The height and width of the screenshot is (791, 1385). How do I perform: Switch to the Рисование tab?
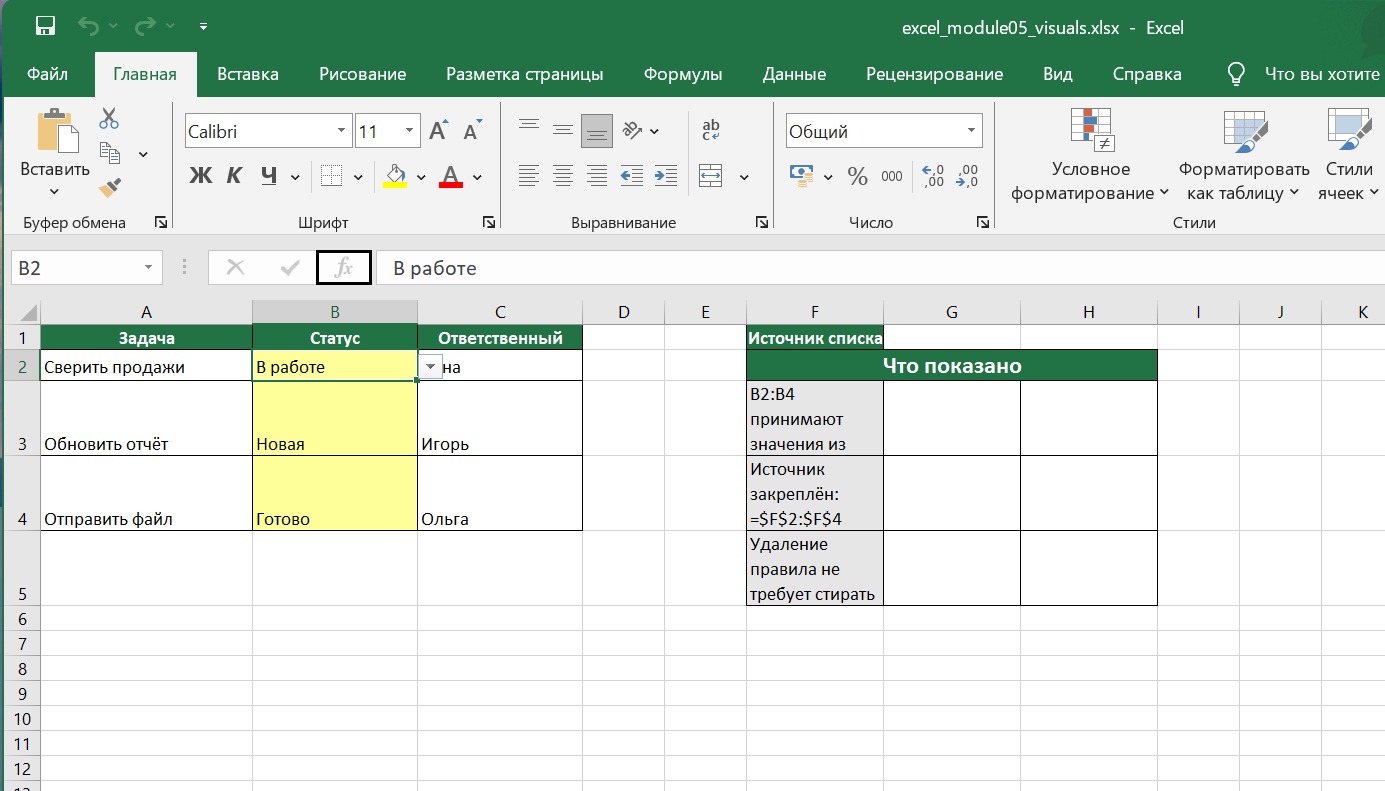click(x=363, y=74)
